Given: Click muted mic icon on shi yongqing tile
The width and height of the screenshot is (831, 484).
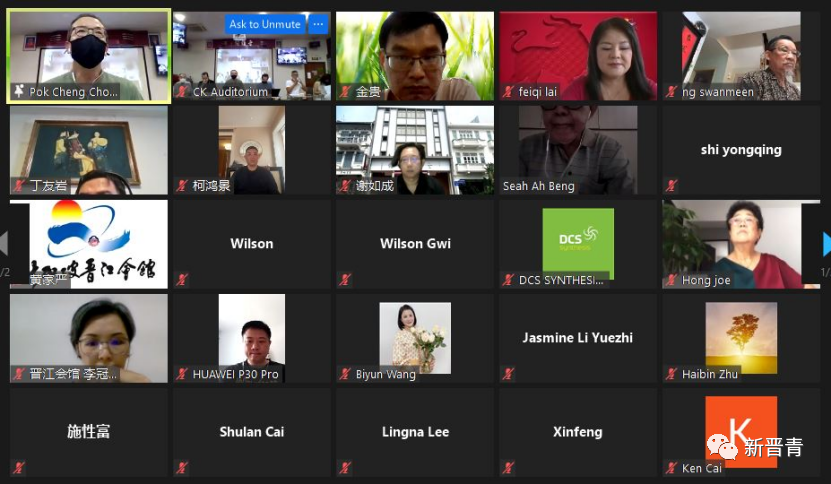Looking at the screenshot, I should point(671,186).
